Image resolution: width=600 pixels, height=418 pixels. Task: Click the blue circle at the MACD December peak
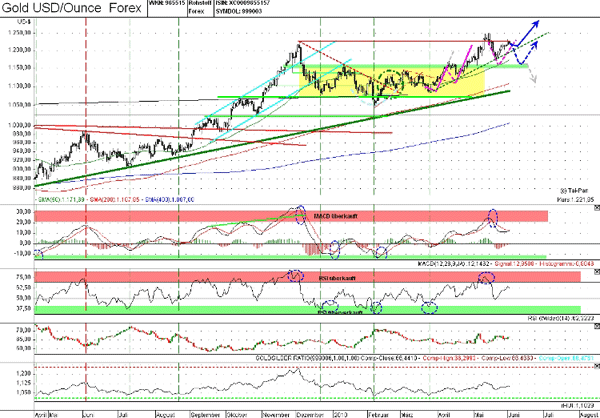pyautogui.click(x=298, y=213)
